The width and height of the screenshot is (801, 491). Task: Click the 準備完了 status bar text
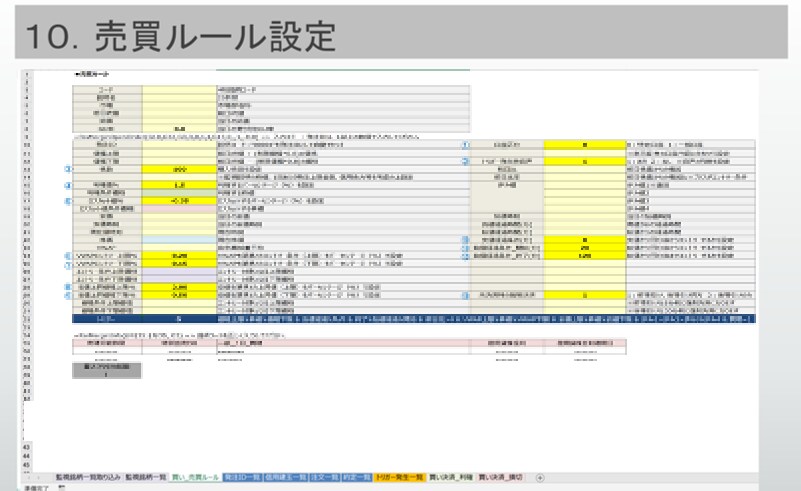[36, 488]
